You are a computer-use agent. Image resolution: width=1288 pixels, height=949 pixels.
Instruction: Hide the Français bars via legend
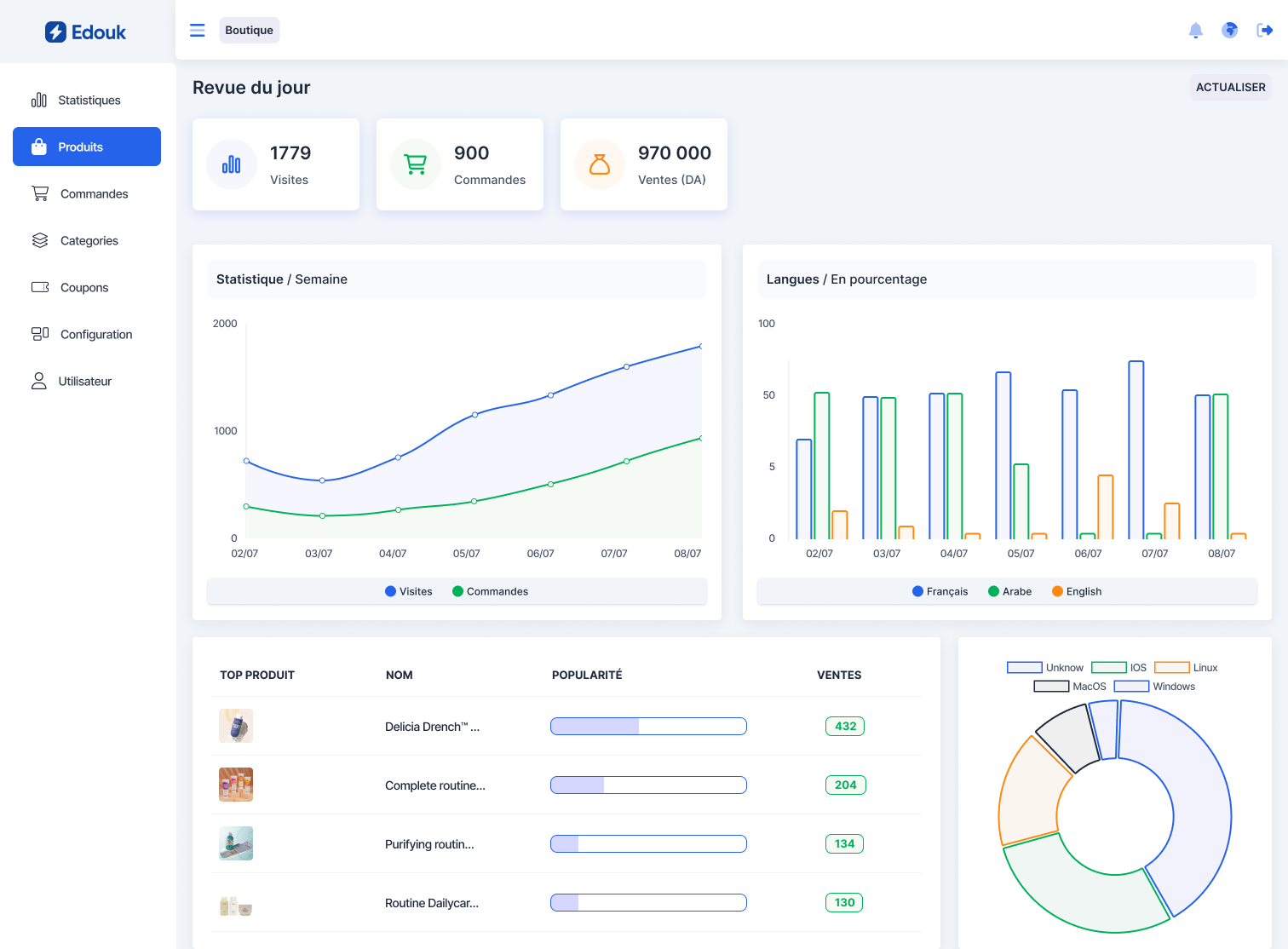tap(940, 591)
